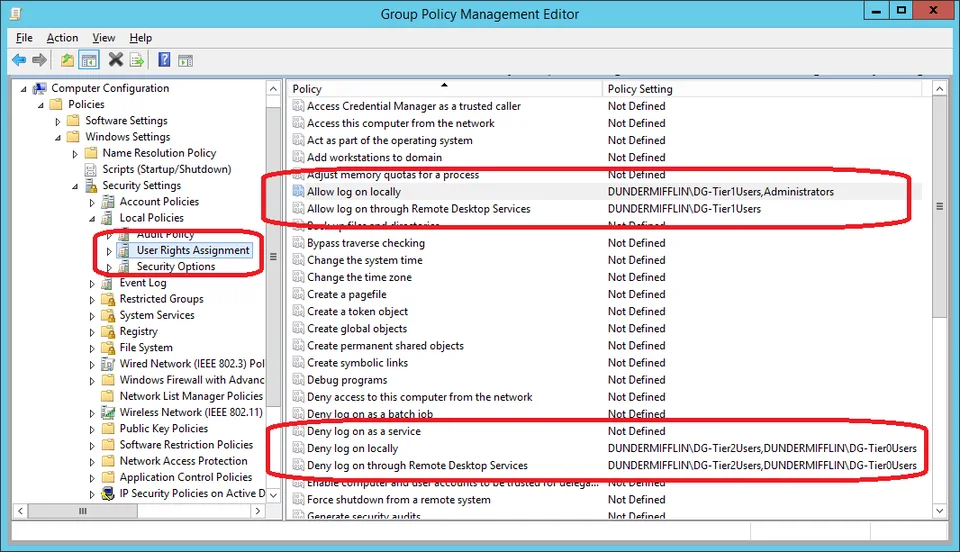Toggle the Show/Hide Console Tree toolbar icon
Viewport: 960px width, 552px height.
click(x=89, y=60)
